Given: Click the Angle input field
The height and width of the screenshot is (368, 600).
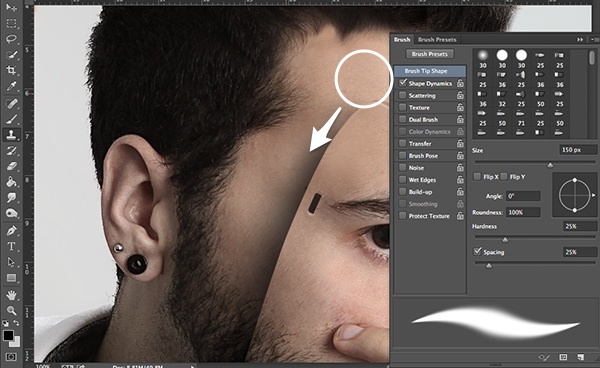Looking at the screenshot, I should coord(523,196).
